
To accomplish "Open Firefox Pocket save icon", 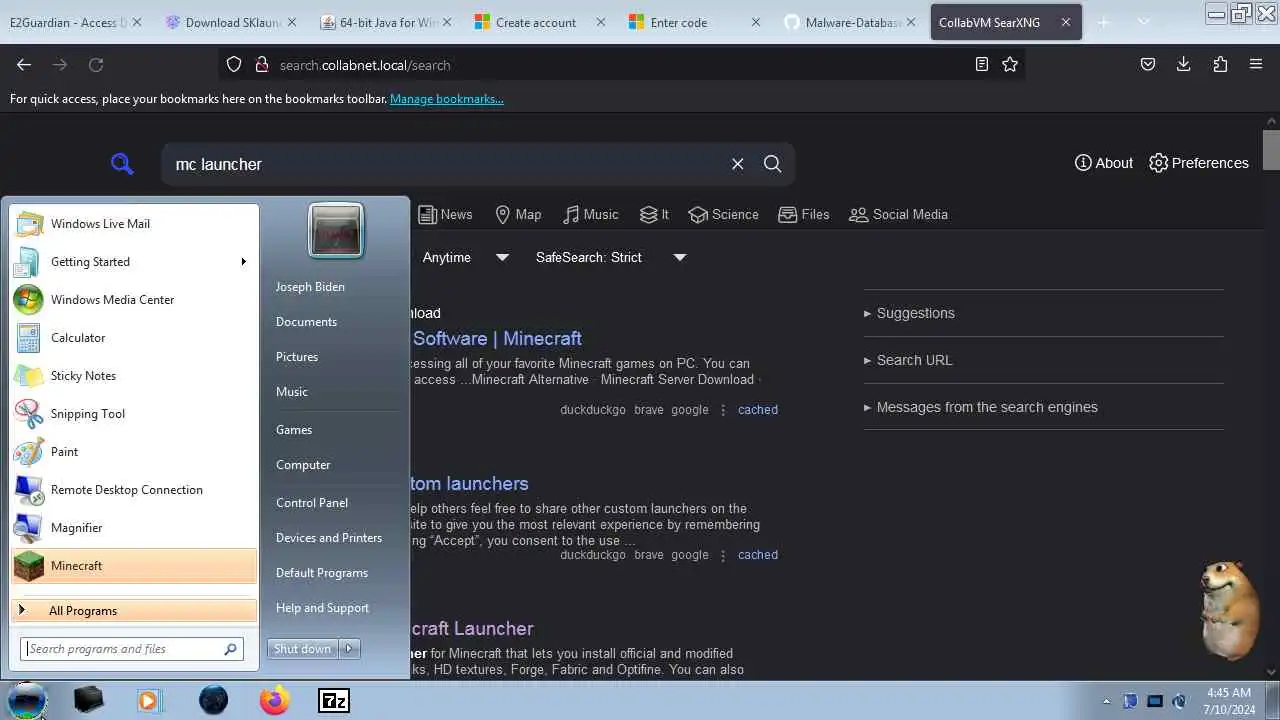I will click(x=1148, y=64).
